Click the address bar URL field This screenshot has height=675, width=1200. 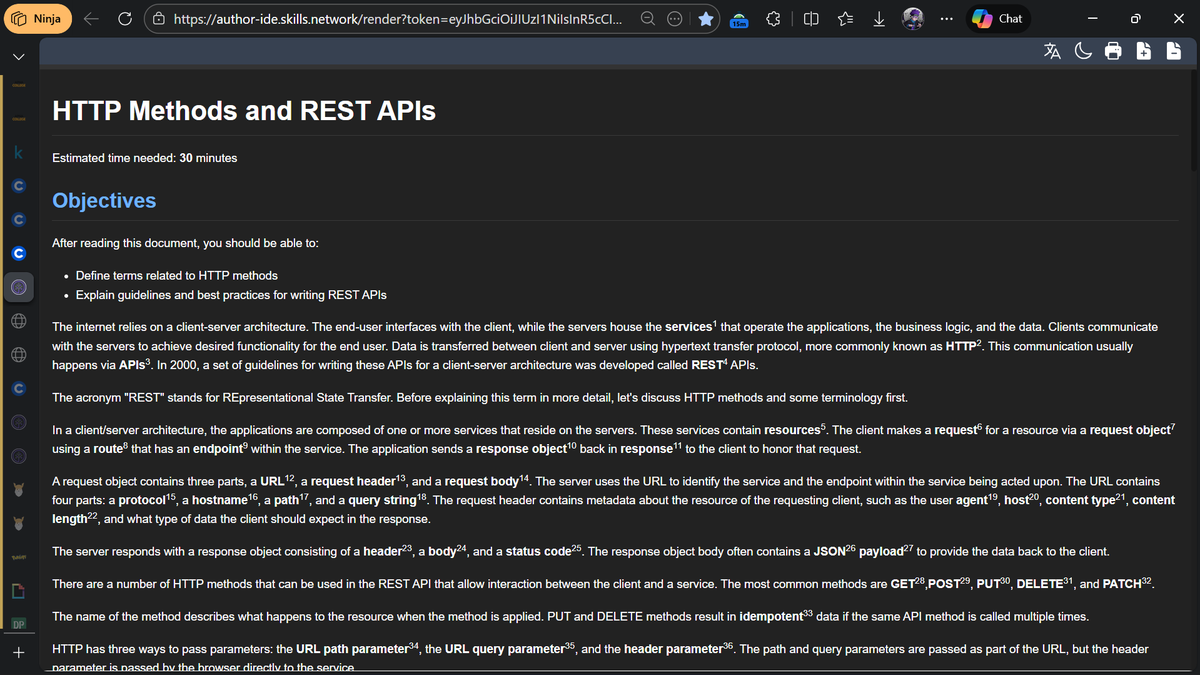click(x=397, y=19)
